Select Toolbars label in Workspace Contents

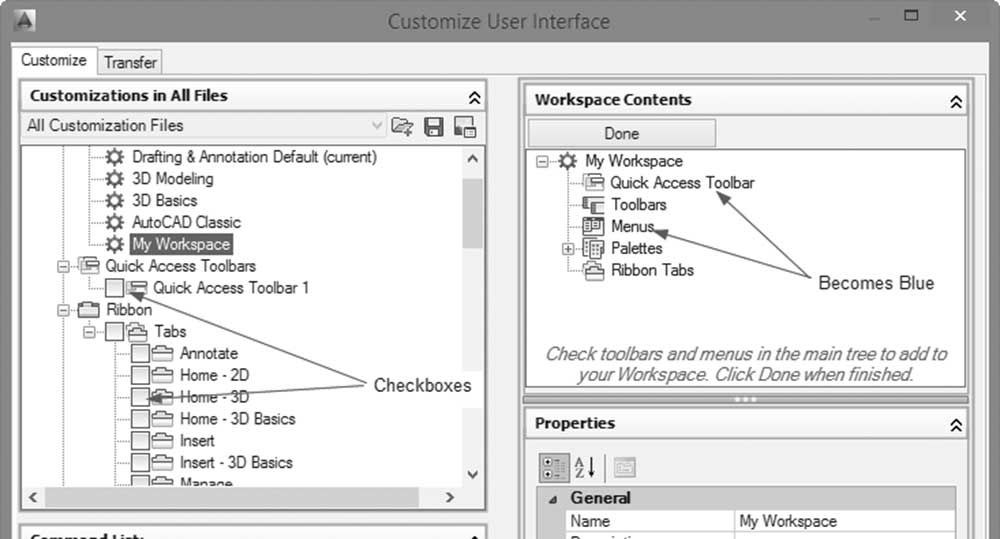click(639, 205)
